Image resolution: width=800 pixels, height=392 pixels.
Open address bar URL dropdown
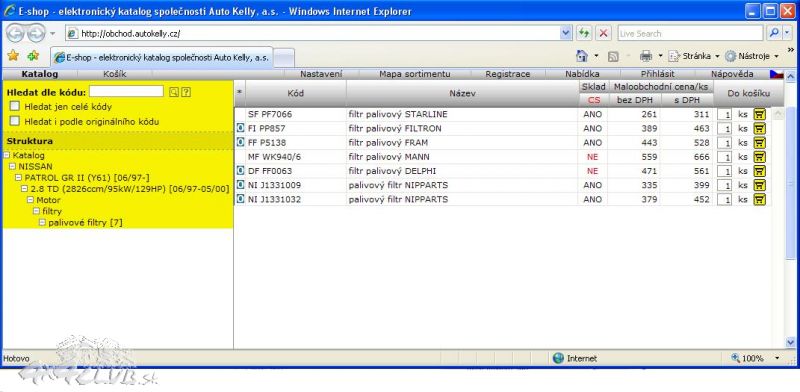pos(566,33)
